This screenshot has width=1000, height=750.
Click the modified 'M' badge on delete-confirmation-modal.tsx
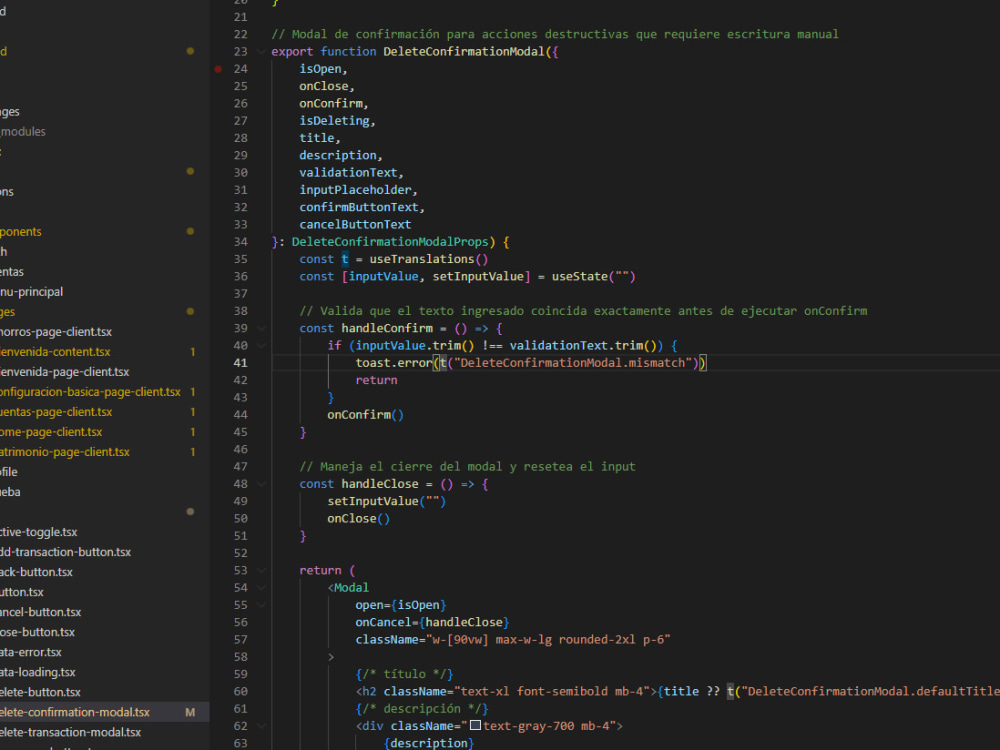[x=190, y=712]
